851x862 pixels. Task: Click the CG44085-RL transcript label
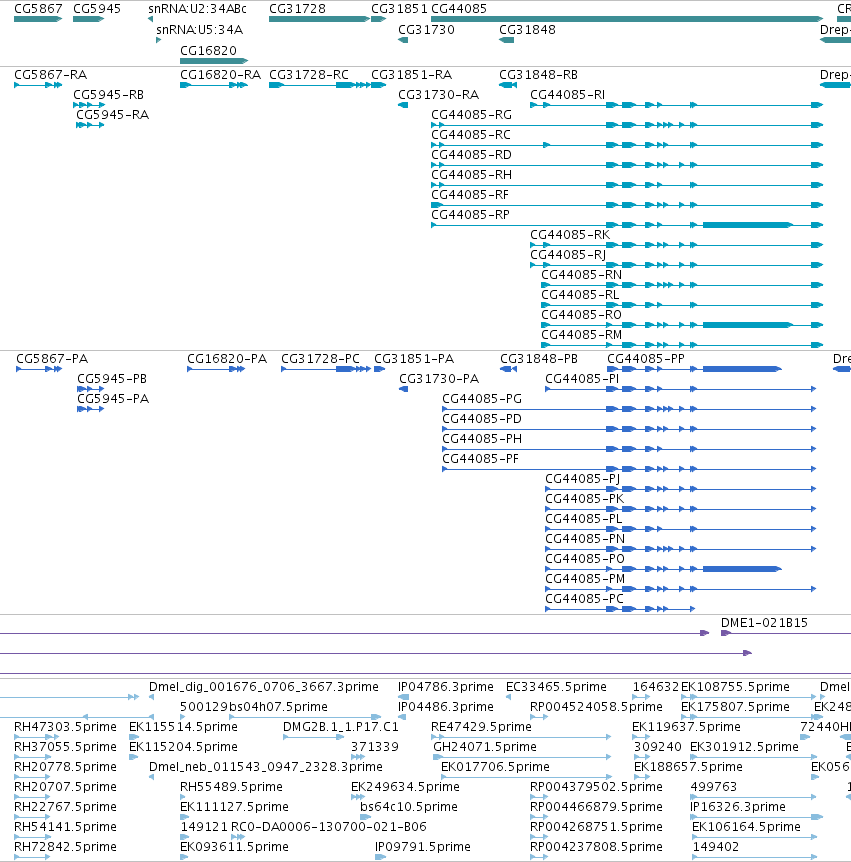click(580, 295)
